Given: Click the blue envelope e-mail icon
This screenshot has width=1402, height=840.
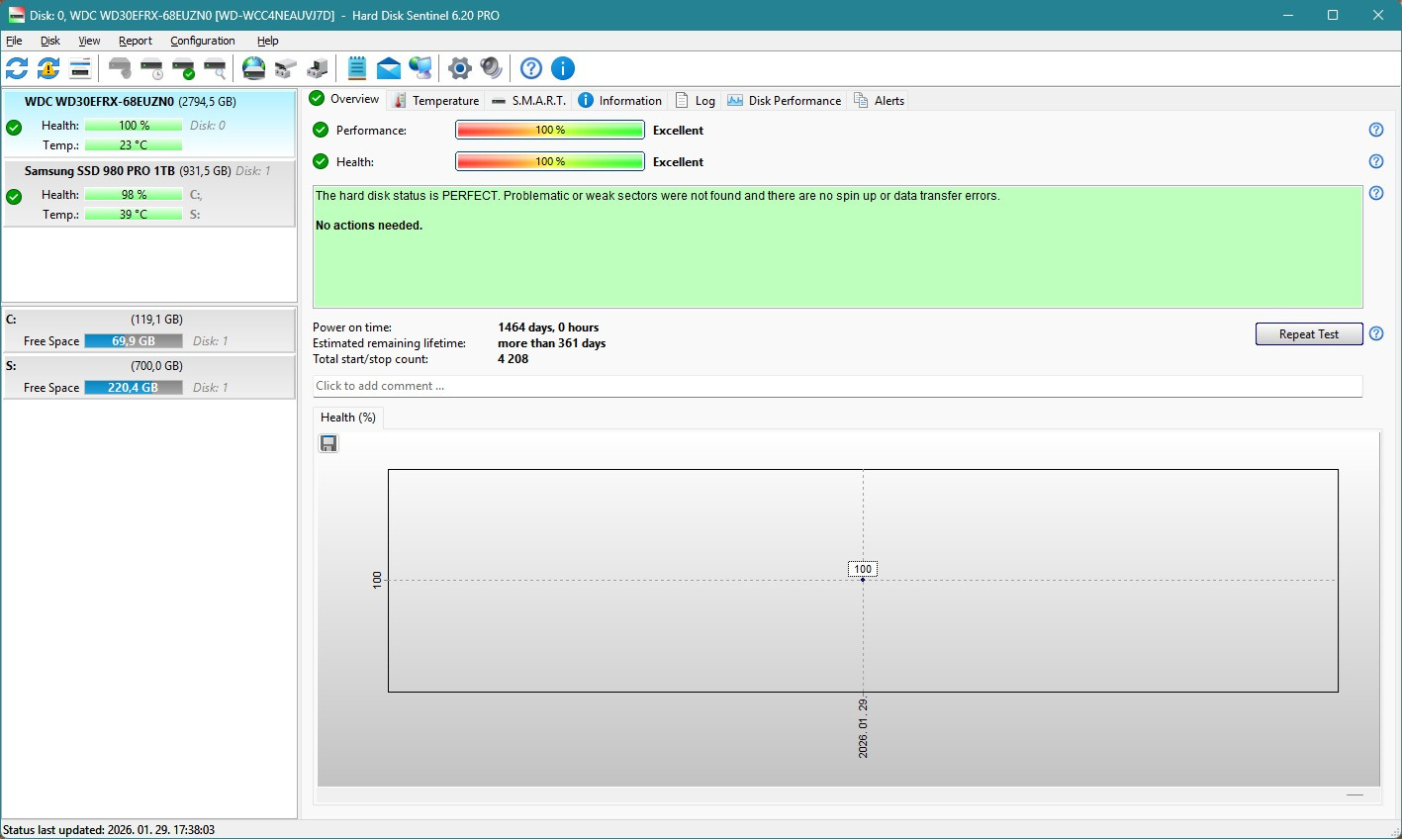Looking at the screenshot, I should tap(389, 68).
